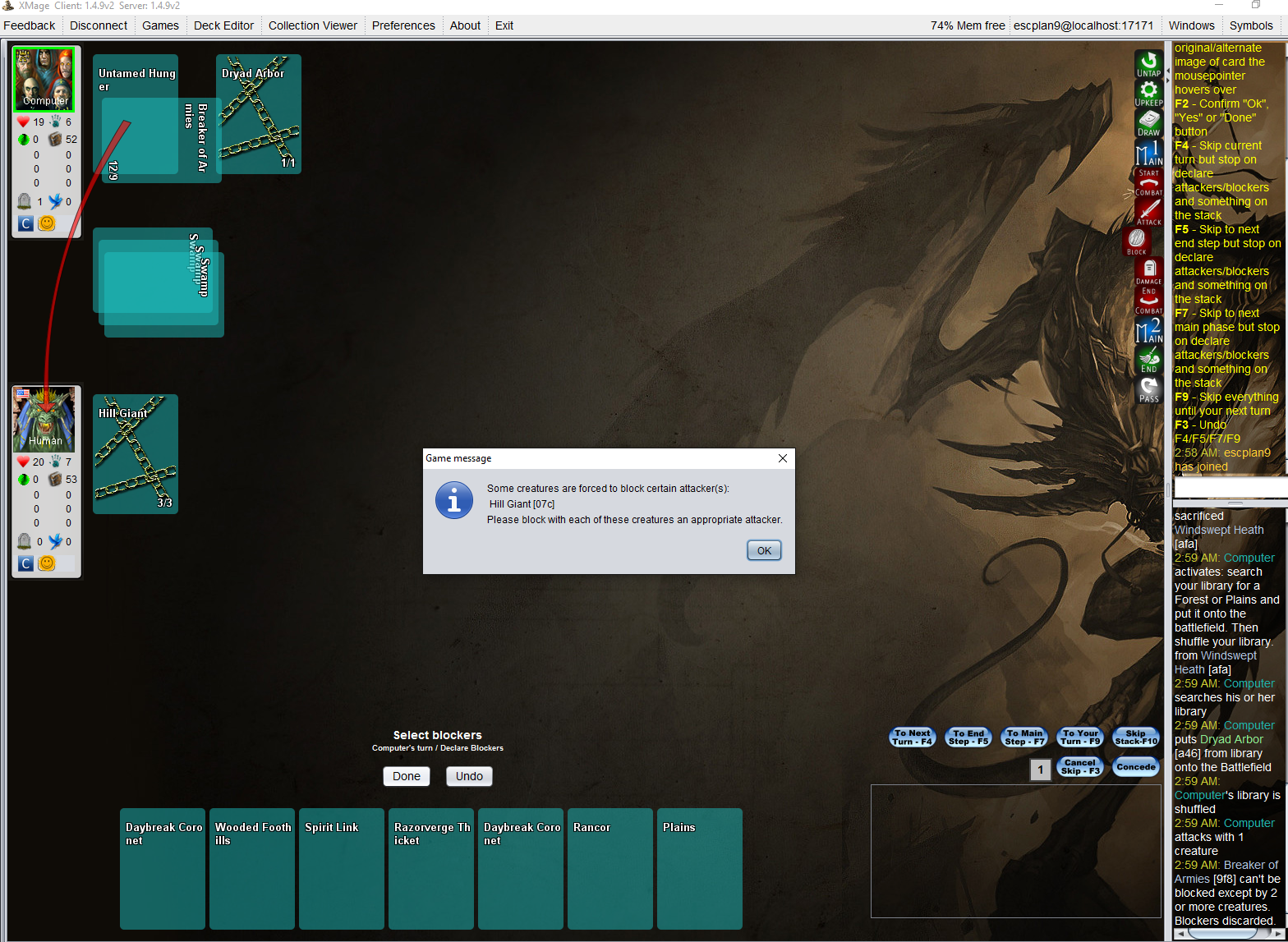This screenshot has height=942, width=1288.
Task: Click the Human player avatar
Action: pos(45,420)
